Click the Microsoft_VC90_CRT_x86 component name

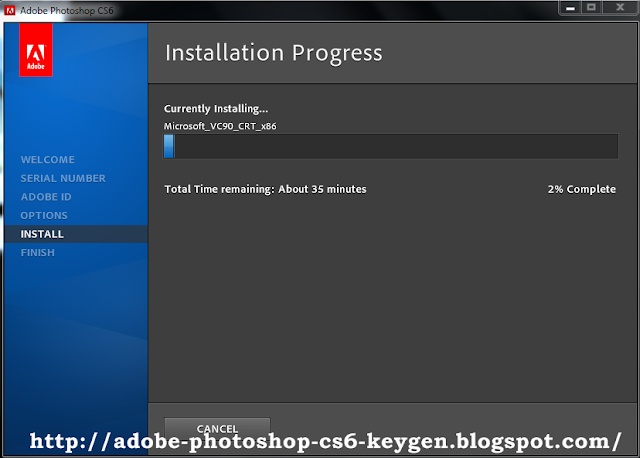[x=220, y=126]
